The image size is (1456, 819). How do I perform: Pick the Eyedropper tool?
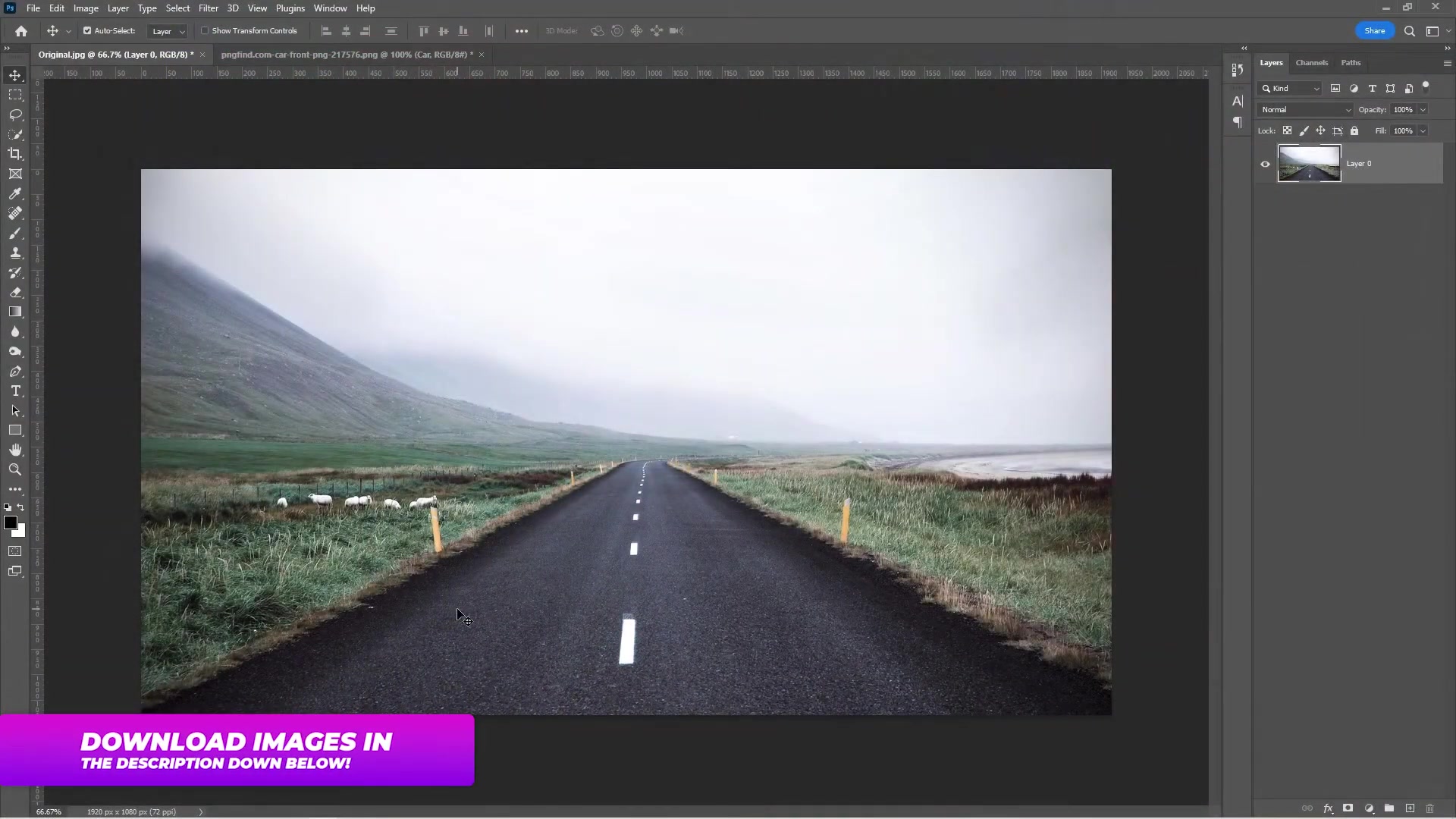point(15,193)
